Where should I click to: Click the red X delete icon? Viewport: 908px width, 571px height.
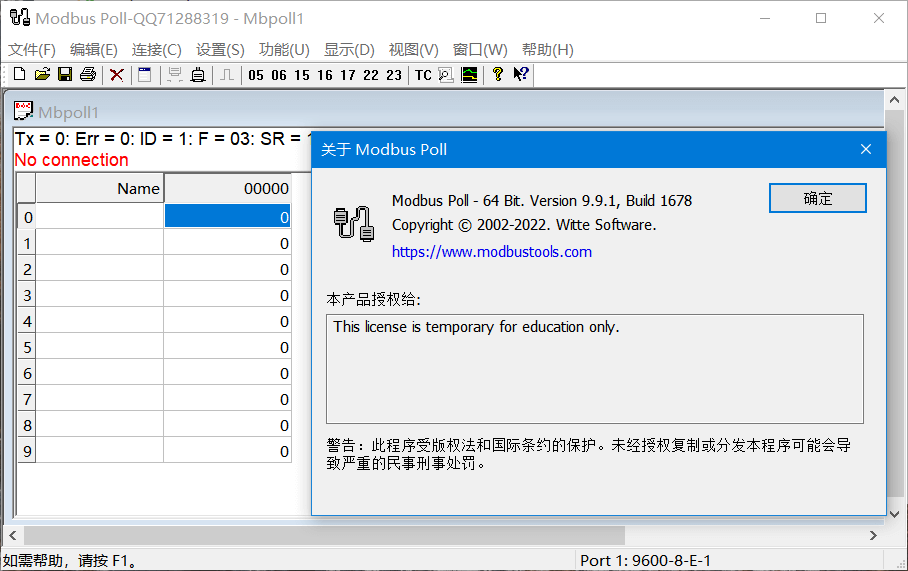pyautogui.click(x=116, y=75)
